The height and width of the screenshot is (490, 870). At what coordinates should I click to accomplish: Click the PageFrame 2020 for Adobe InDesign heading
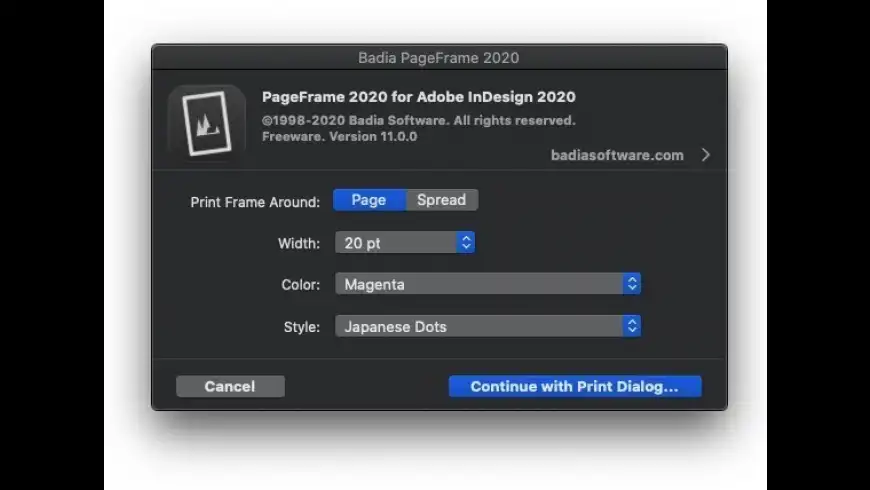coord(418,97)
